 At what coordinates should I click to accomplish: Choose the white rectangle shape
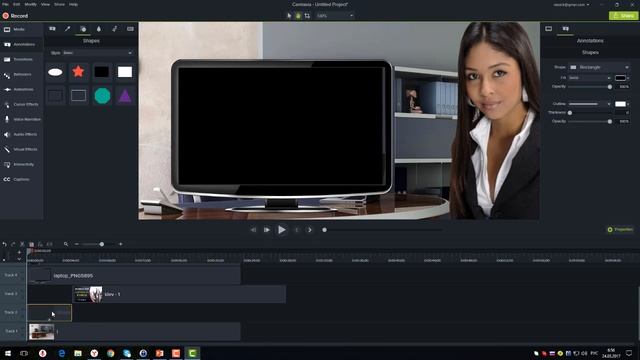coord(125,72)
